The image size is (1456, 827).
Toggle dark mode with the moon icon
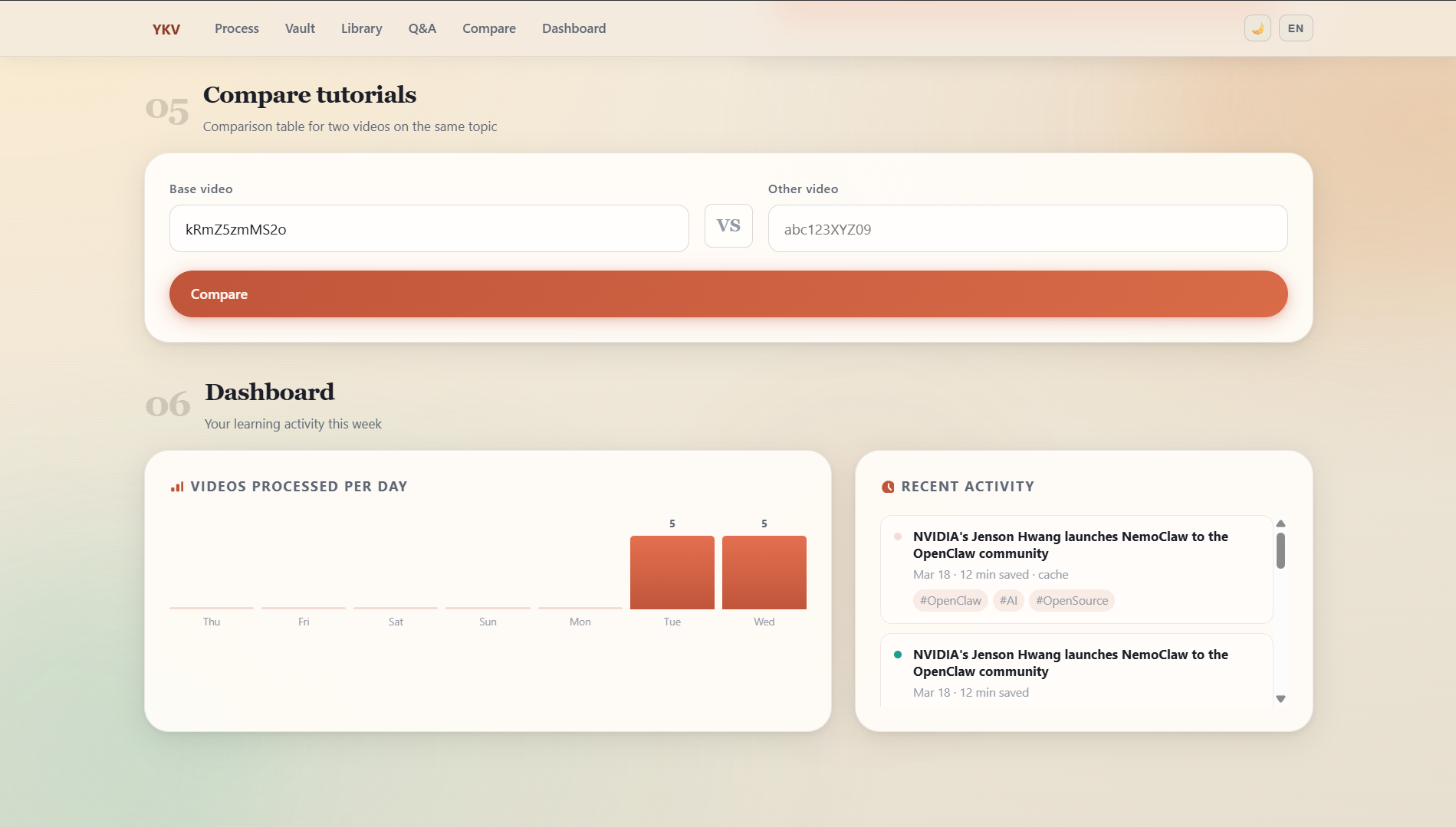[1257, 28]
